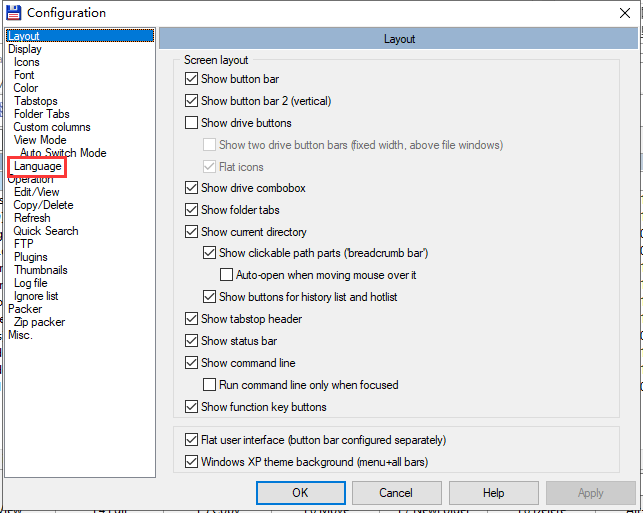Screen dimensions: 643x513
Task: Toggle the Show button bar checkbox
Action: [x=192, y=79]
